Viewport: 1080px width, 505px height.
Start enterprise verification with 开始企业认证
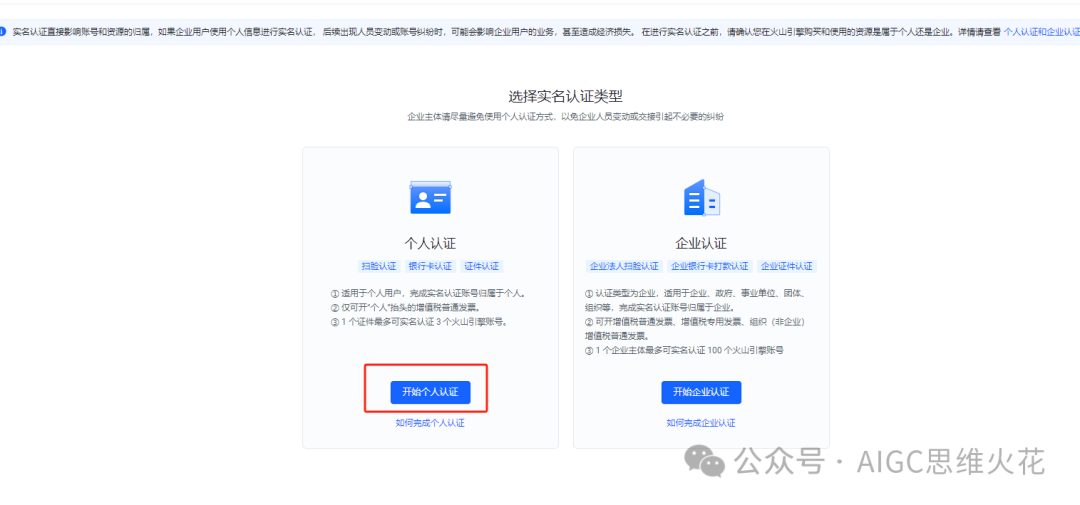[701, 392]
